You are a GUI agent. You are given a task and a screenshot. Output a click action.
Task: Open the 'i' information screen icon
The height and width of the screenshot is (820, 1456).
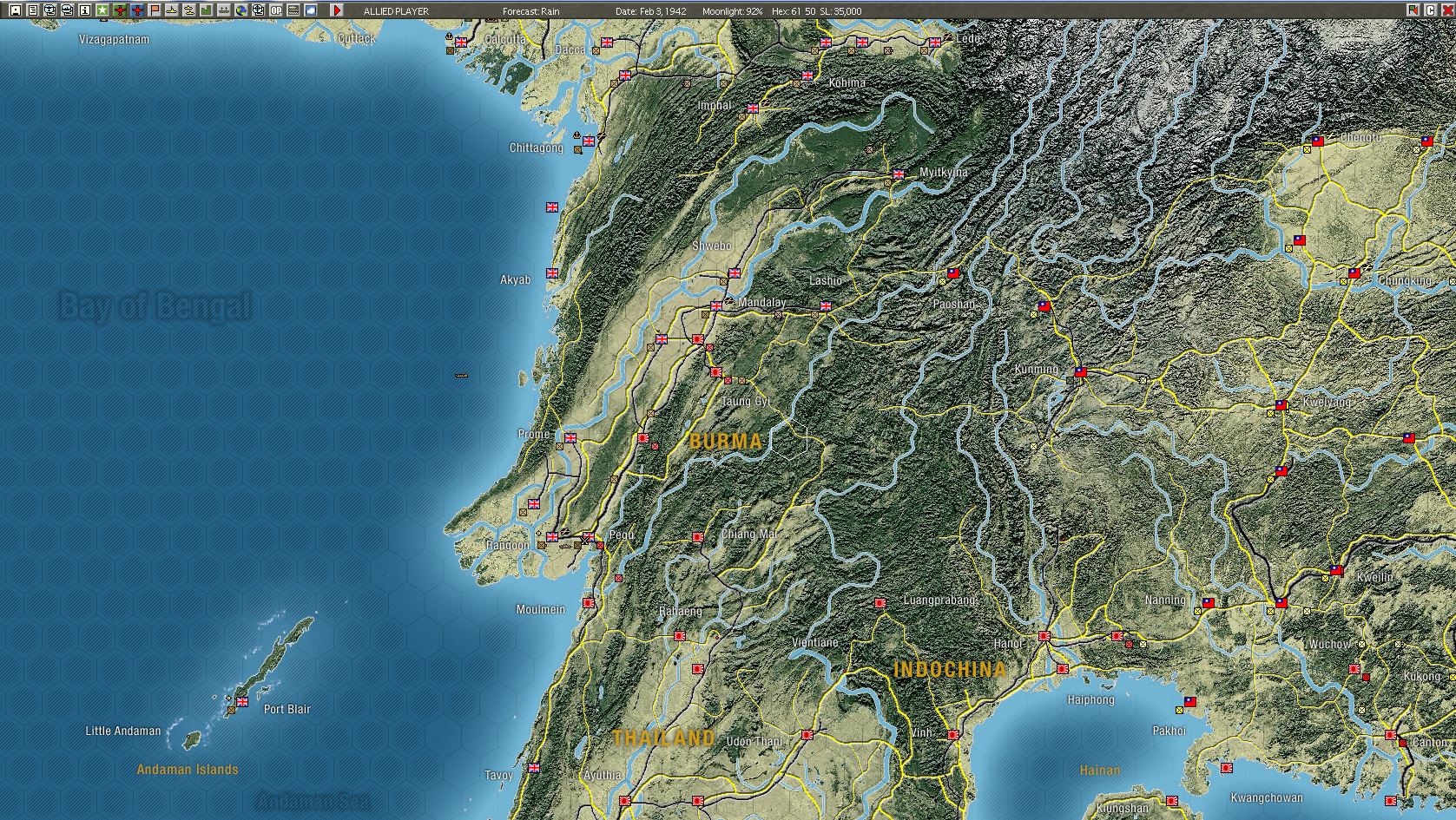(85, 10)
